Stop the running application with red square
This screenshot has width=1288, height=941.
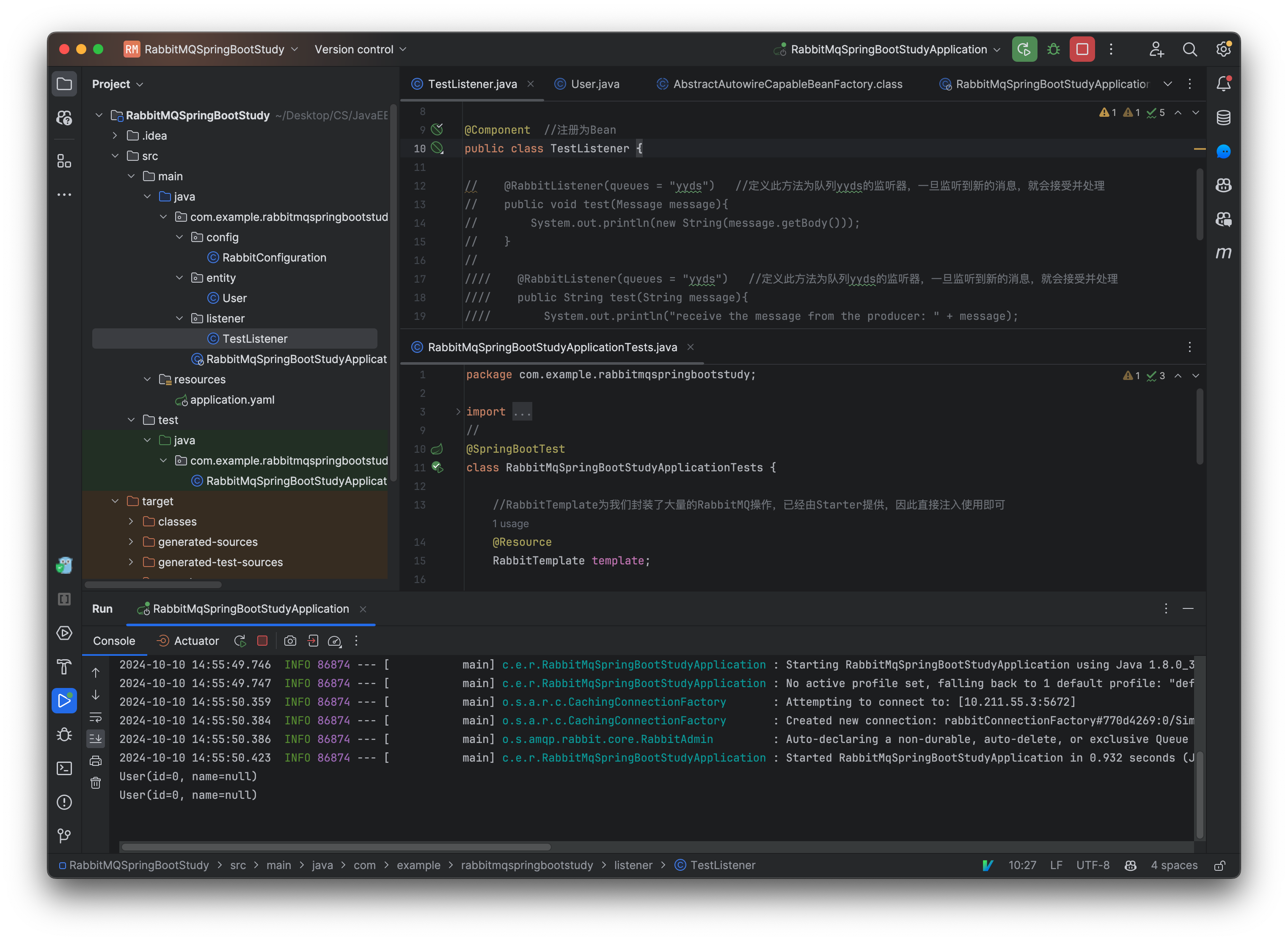[1082, 50]
